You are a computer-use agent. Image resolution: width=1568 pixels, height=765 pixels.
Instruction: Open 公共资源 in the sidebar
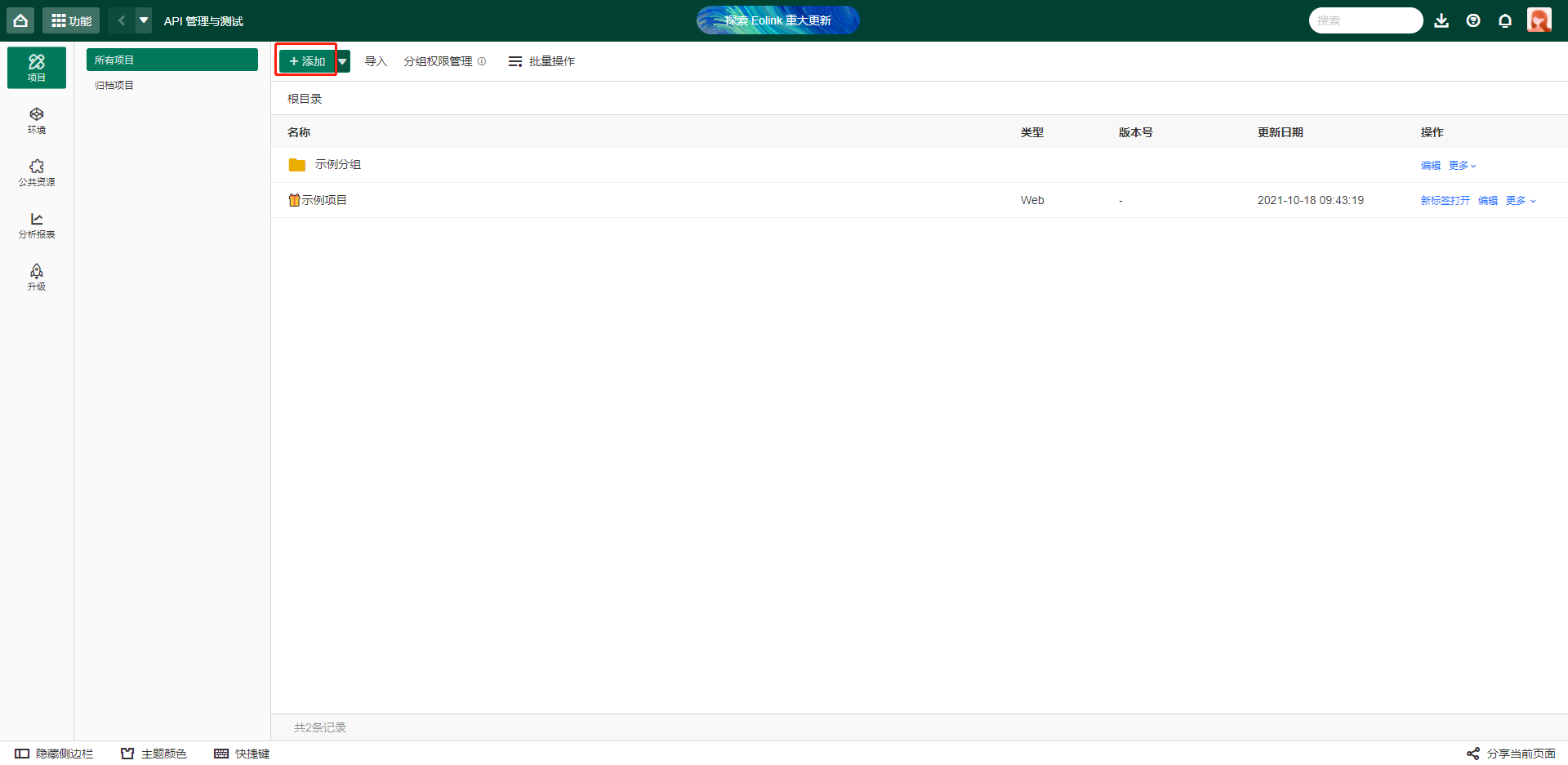[37, 172]
